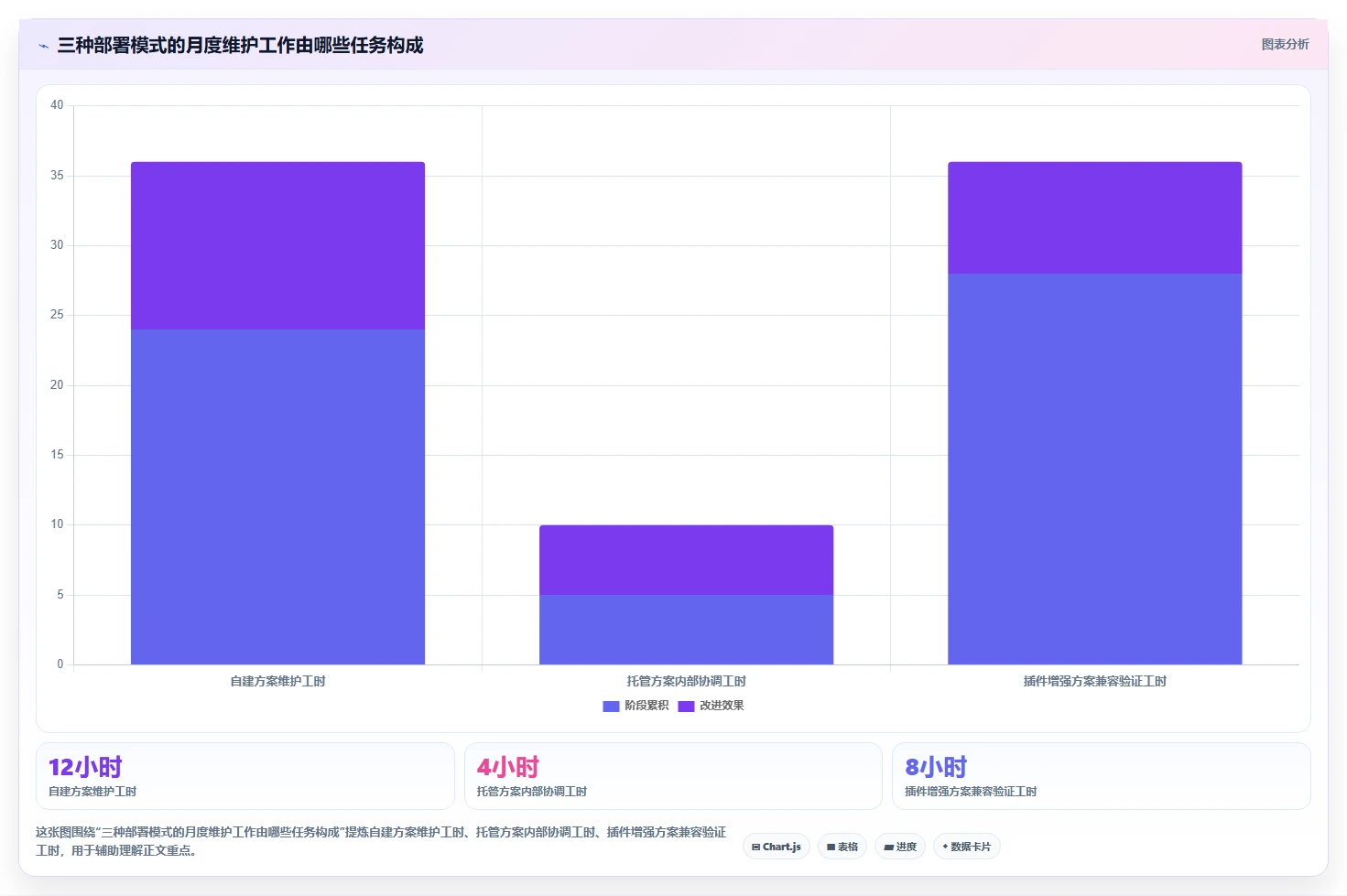Viewport: 1347px width, 896px height.
Task: Click the 进度 tag chip
Action: coord(900,847)
